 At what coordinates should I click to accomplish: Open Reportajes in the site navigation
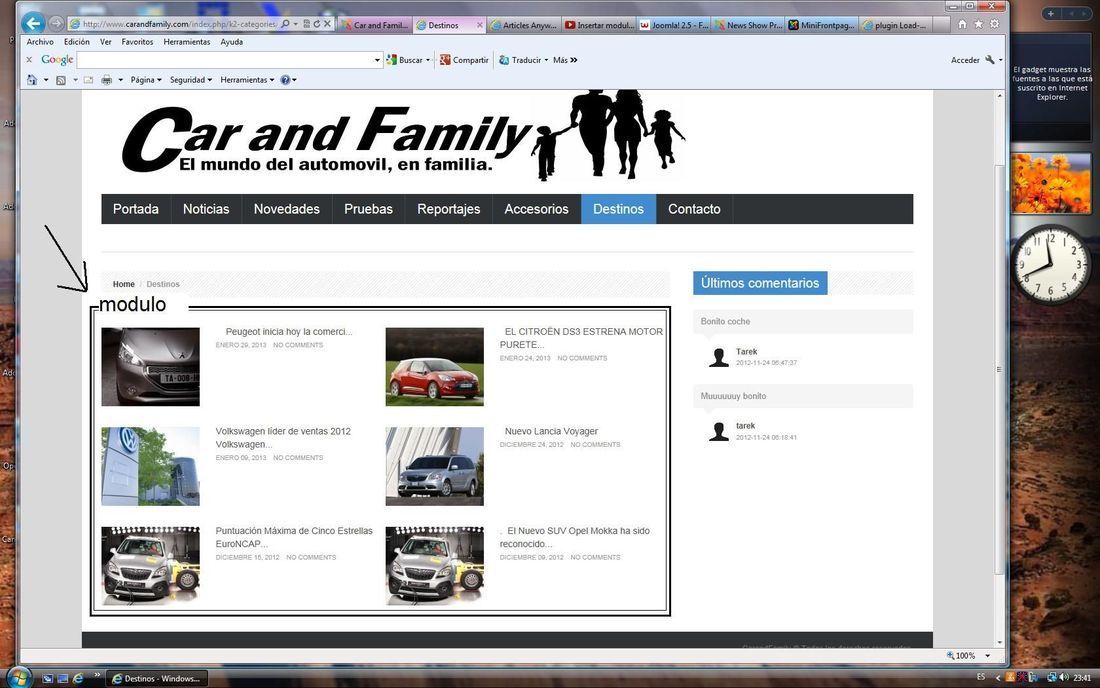pos(449,209)
